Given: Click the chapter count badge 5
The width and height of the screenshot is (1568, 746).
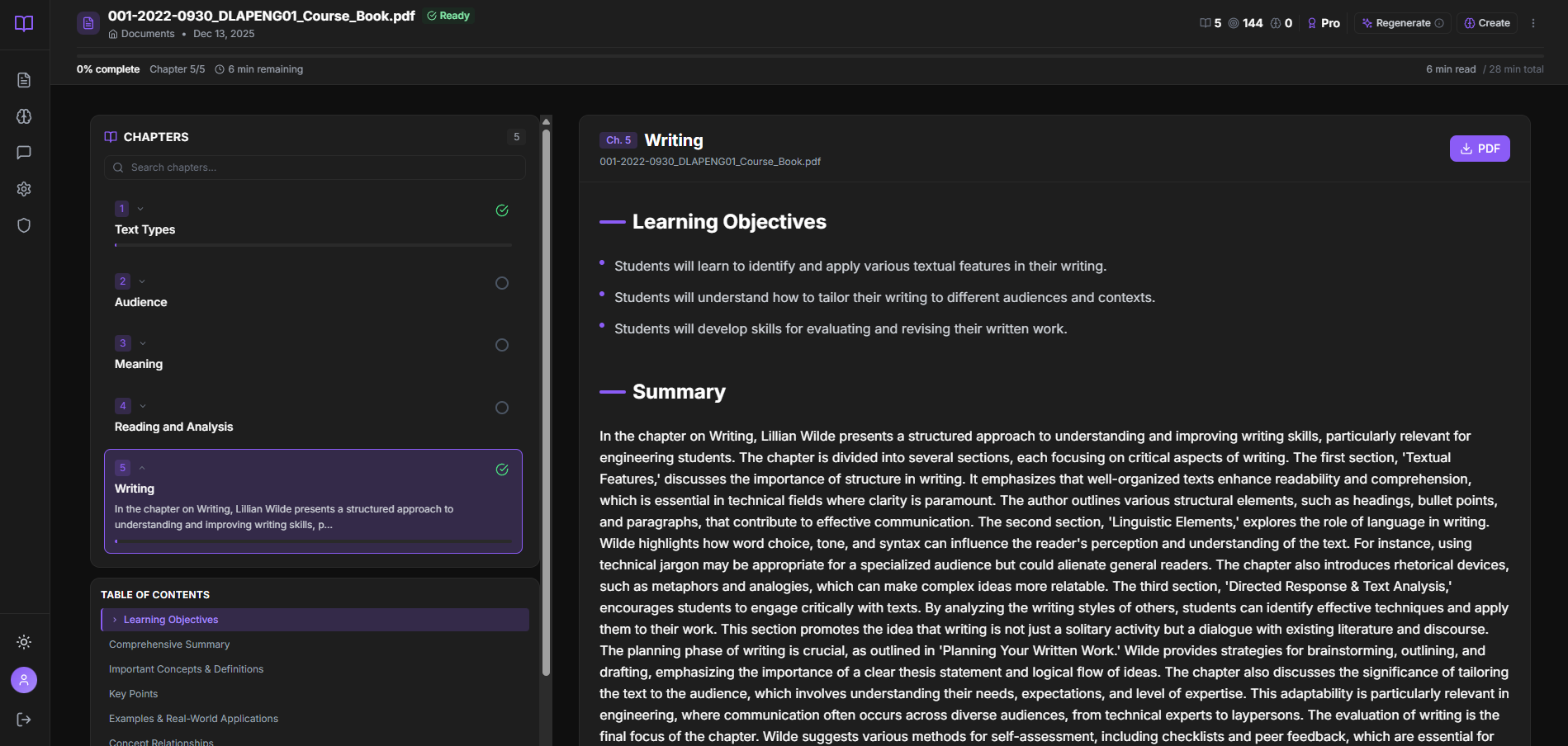Looking at the screenshot, I should click(517, 137).
